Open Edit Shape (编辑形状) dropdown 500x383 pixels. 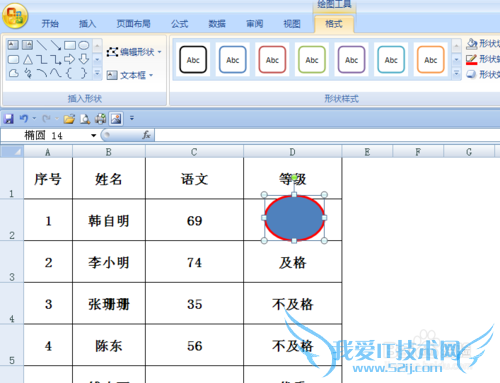[x=134, y=52]
